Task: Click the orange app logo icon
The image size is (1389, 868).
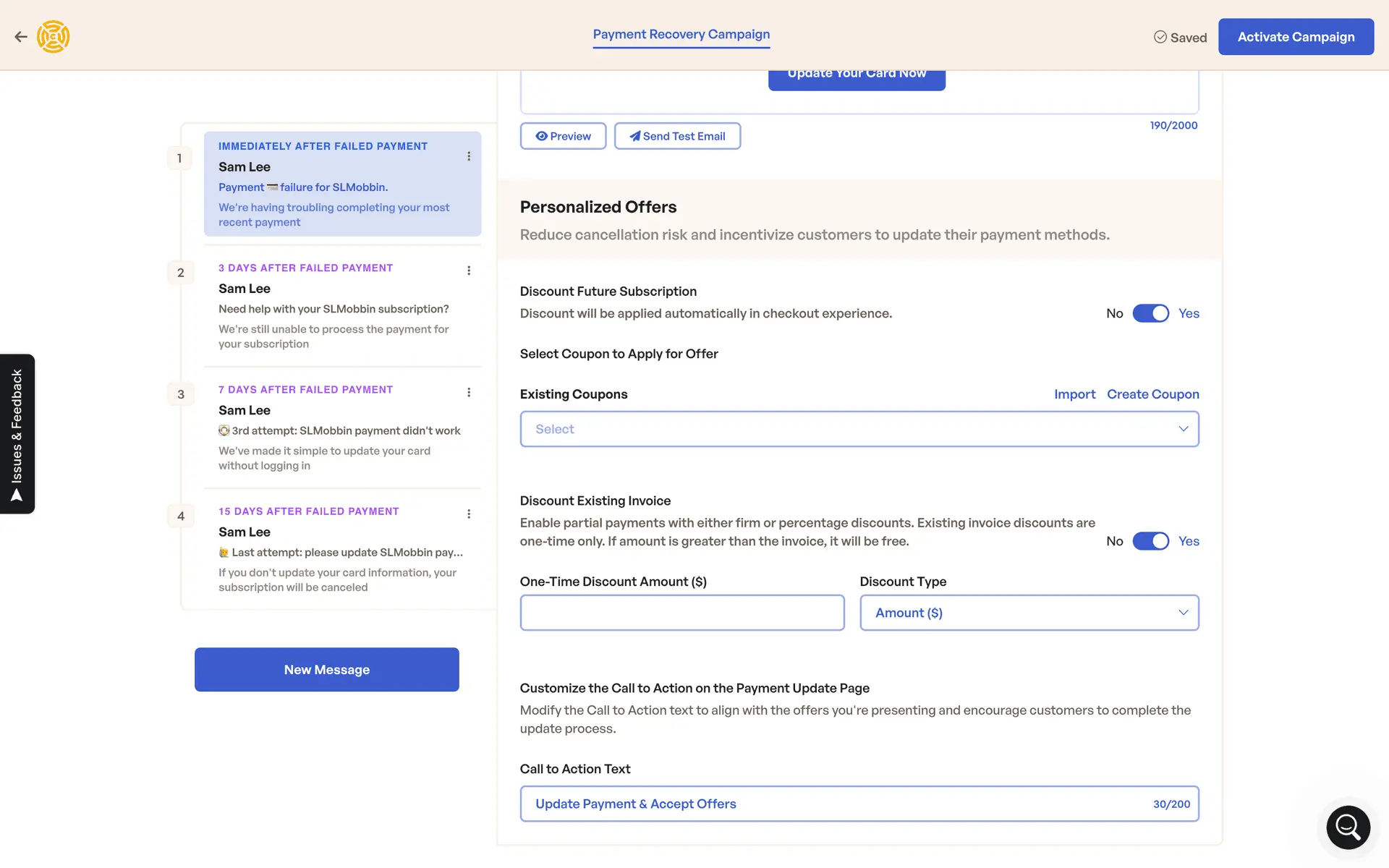Action: [54, 37]
